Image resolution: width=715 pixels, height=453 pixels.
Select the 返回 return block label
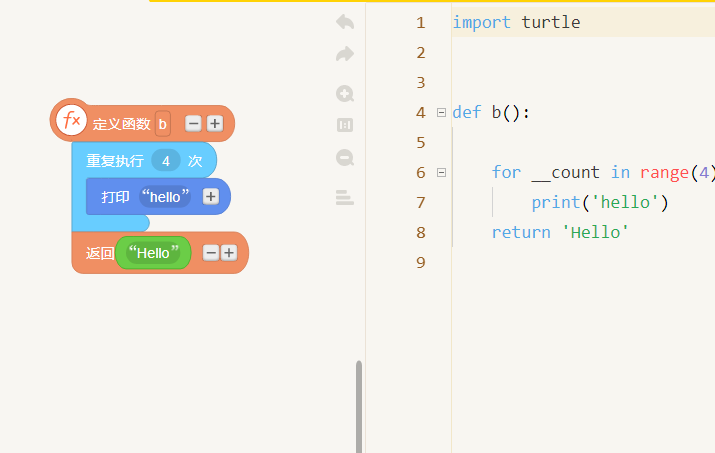(x=100, y=253)
